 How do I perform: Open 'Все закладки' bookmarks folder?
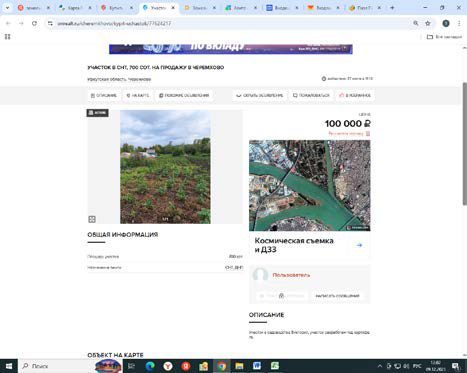(444, 37)
